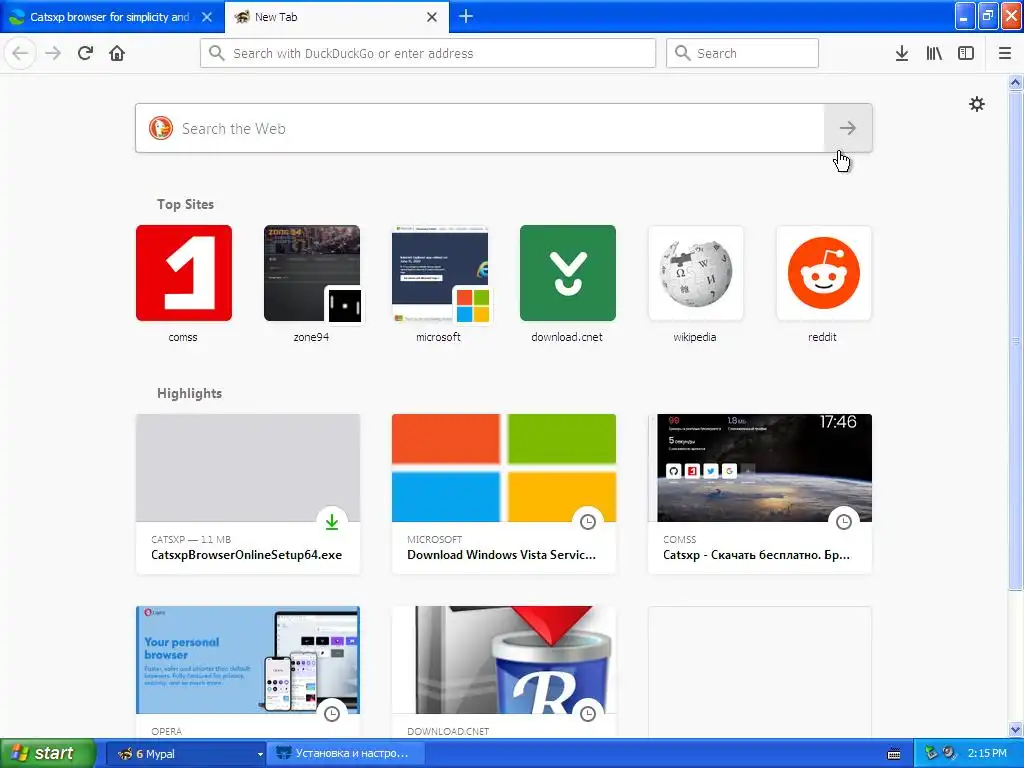1024x768 pixels.
Task: Click history clock icon on Microsoft card
Action: point(588,521)
